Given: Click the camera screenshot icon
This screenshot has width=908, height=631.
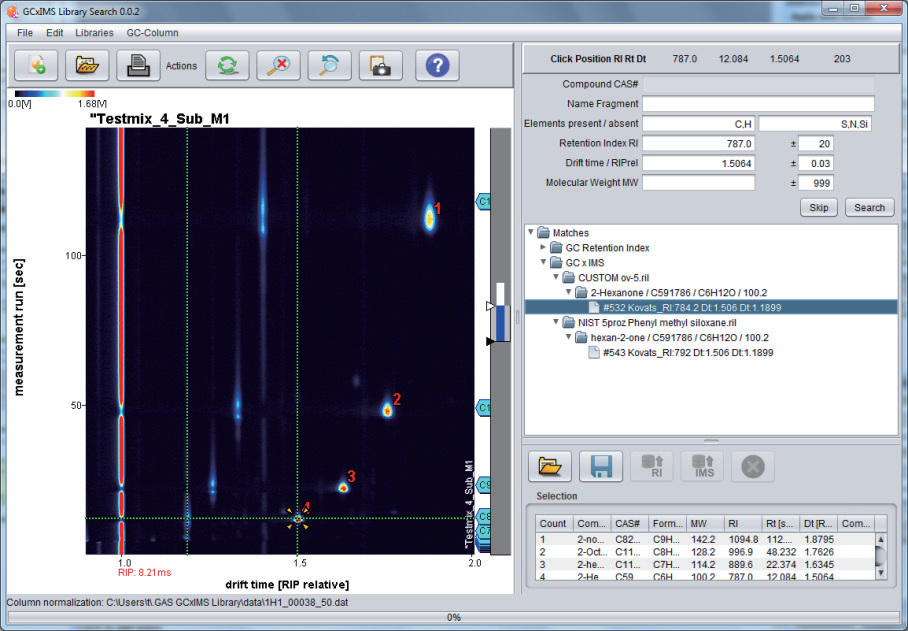Looking at the screenshot, I should pyautogui.click(x=380, y=66).
